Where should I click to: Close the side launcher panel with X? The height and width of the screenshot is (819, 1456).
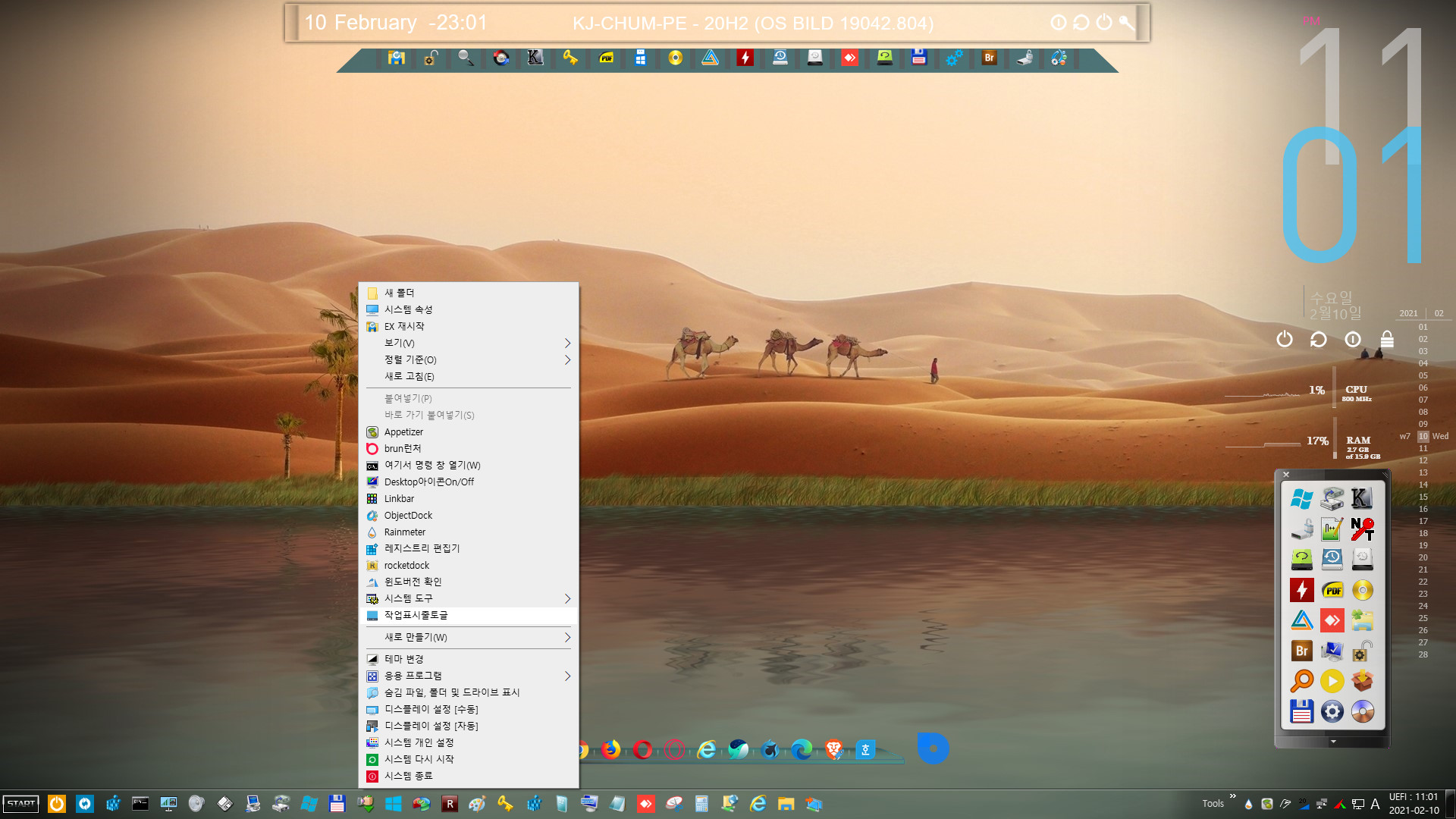(1286, 475)
